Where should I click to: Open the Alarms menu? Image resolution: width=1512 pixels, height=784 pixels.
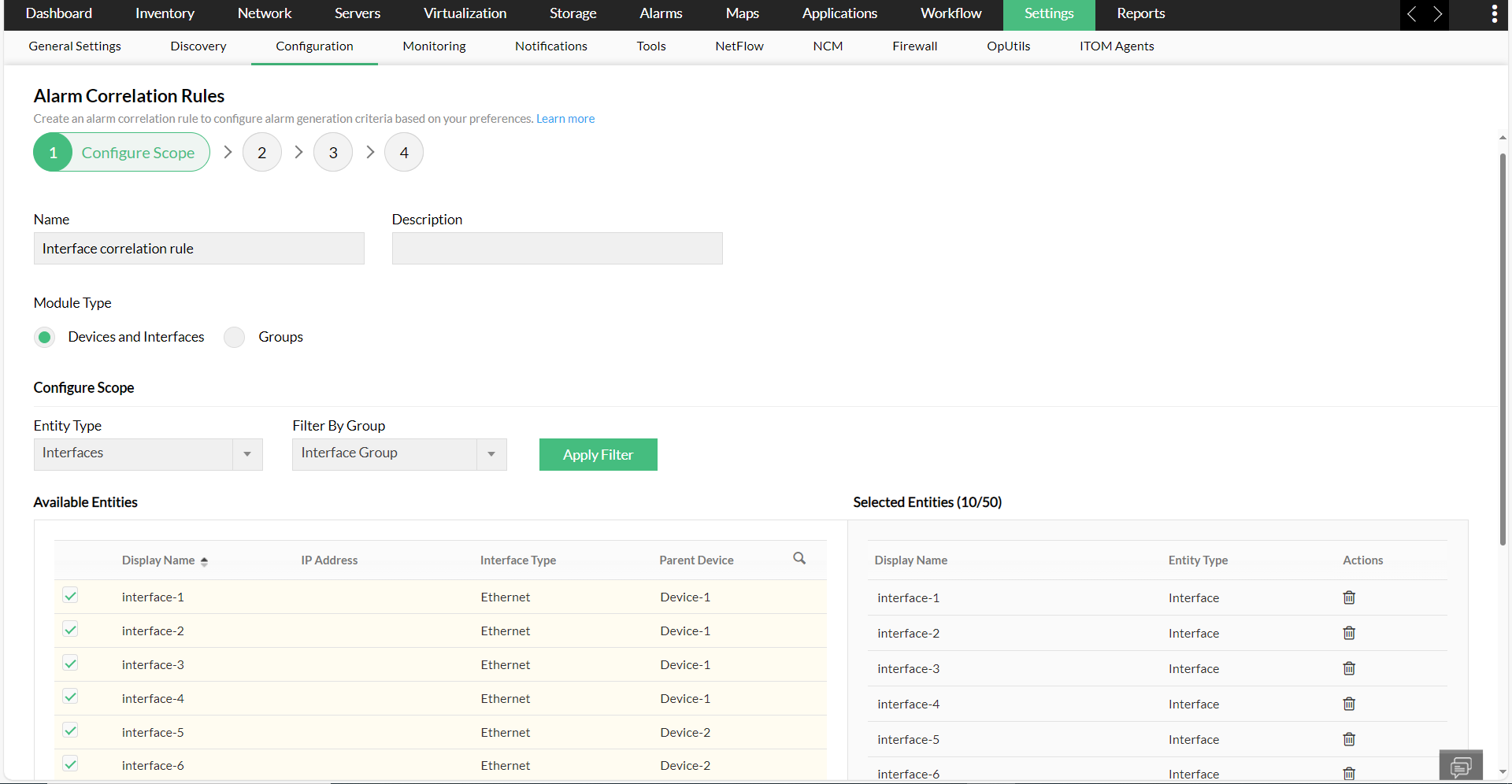tap(660, 13)
